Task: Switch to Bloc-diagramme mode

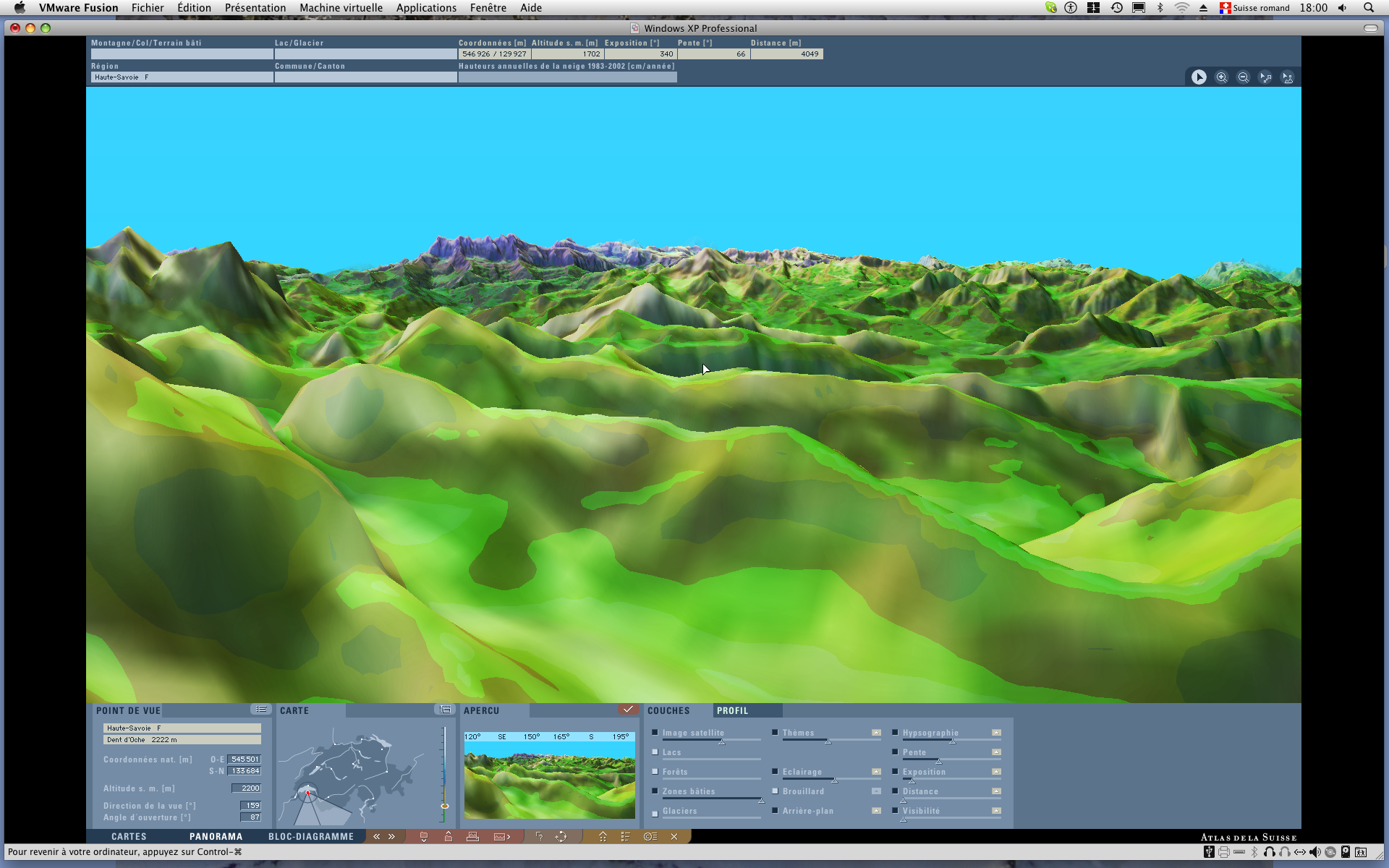Action: tap(311, 837)
